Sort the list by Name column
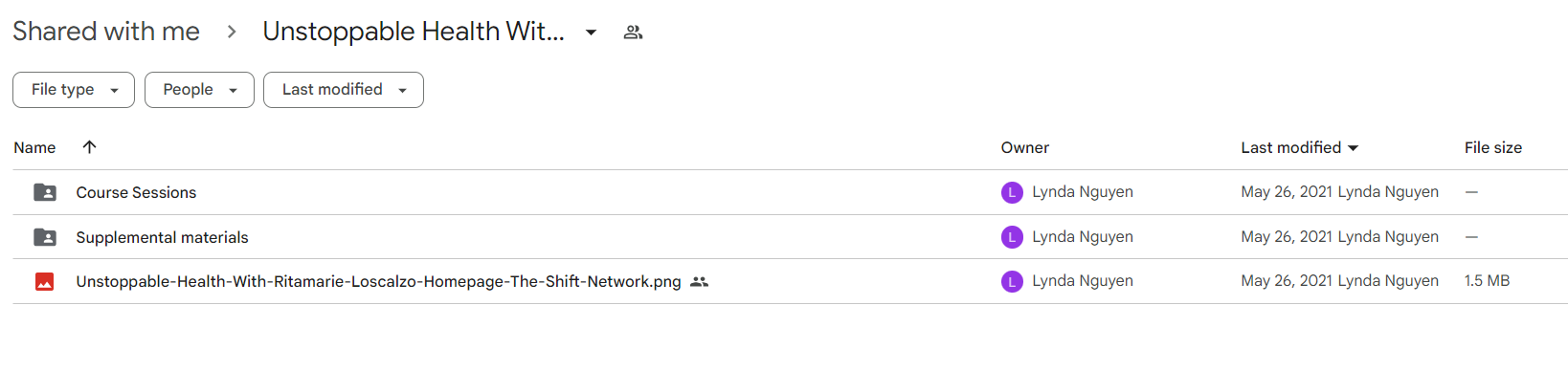This screenshot has height=371, width=1568. coord(34,147)
